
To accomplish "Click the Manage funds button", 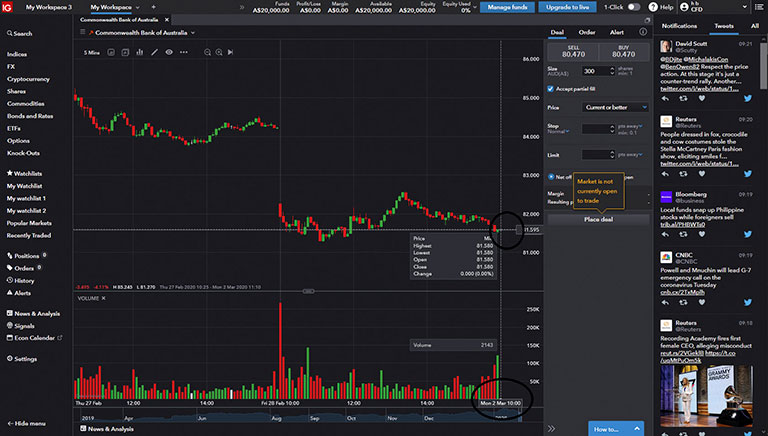I will click(507, 7).
